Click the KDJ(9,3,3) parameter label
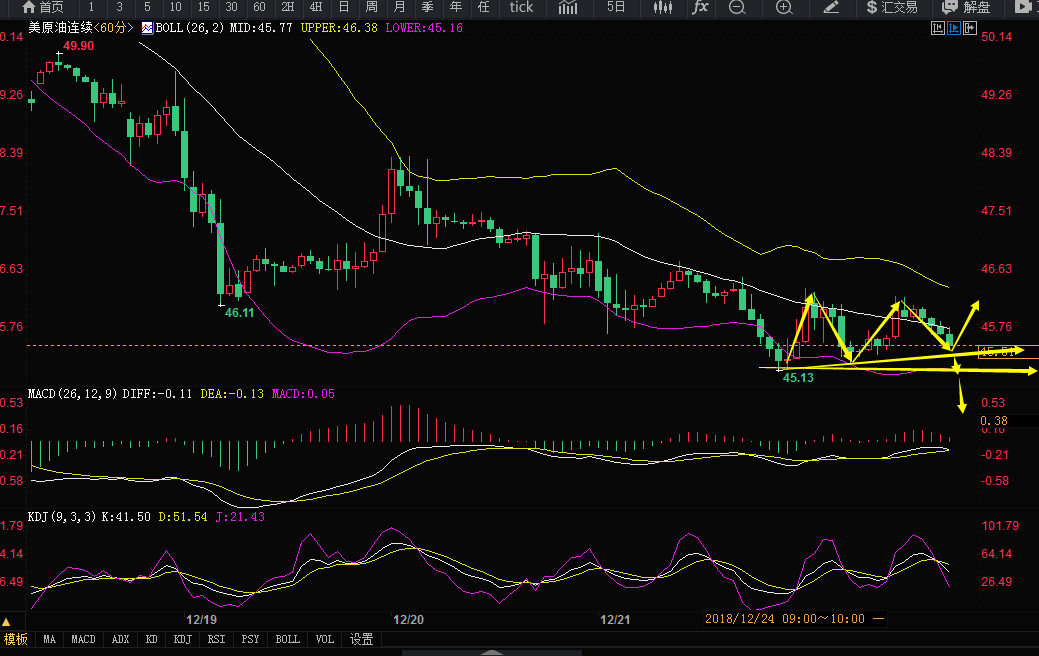The image size is (1039, 656). pyautogui.click(x=62, y=517)
